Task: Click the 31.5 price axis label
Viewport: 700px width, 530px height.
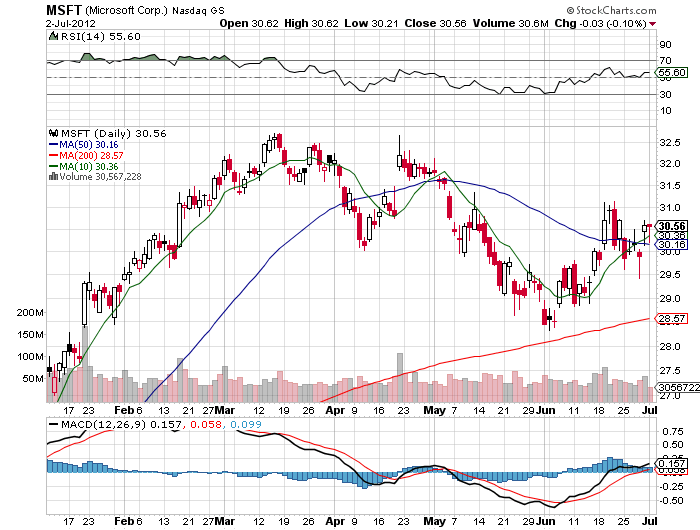Action: 670,186
